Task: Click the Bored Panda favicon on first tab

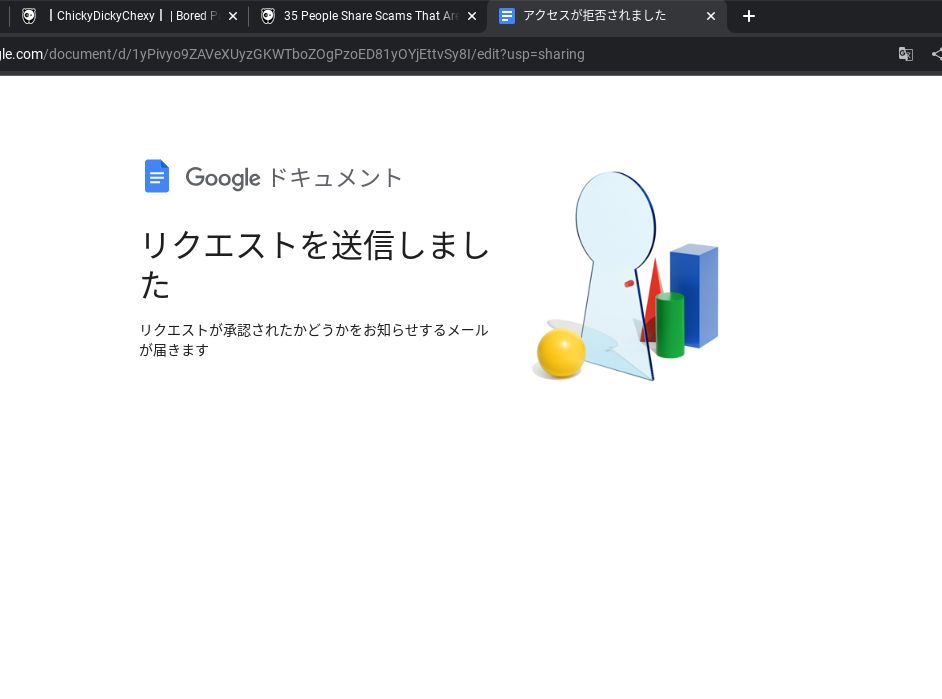Action: 29,16
